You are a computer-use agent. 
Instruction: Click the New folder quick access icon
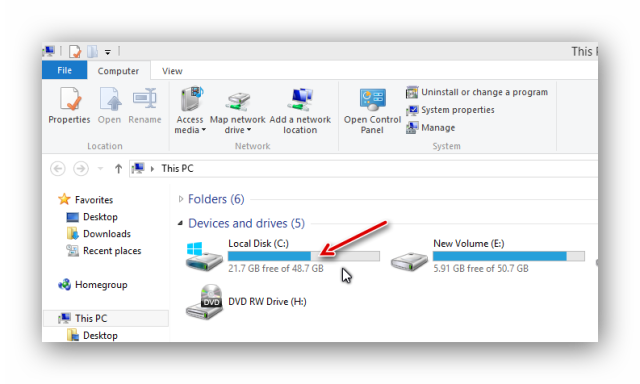click(x=93, y=51)
